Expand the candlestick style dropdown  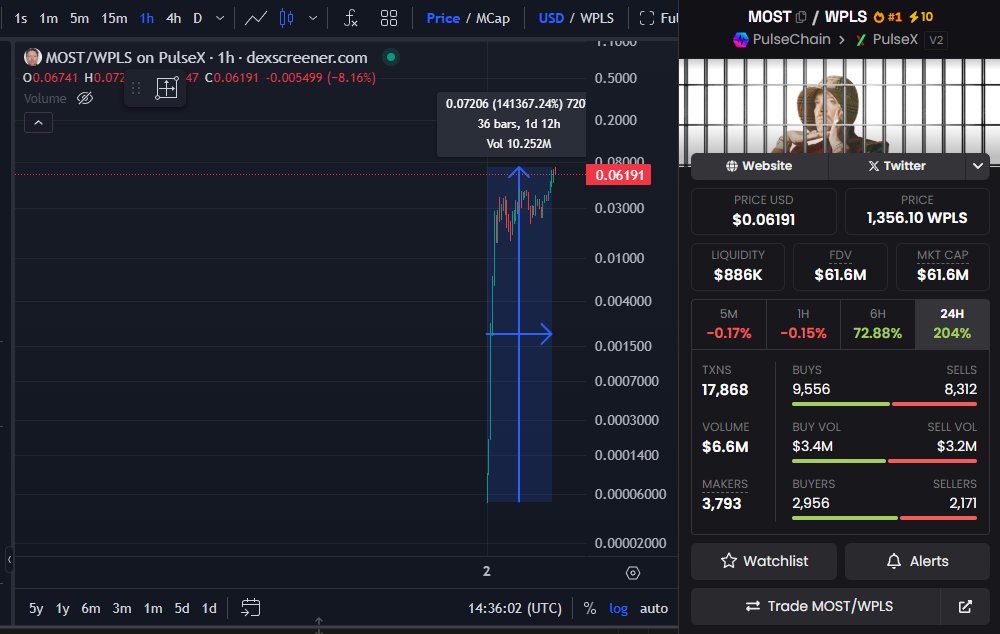point(311,17)
